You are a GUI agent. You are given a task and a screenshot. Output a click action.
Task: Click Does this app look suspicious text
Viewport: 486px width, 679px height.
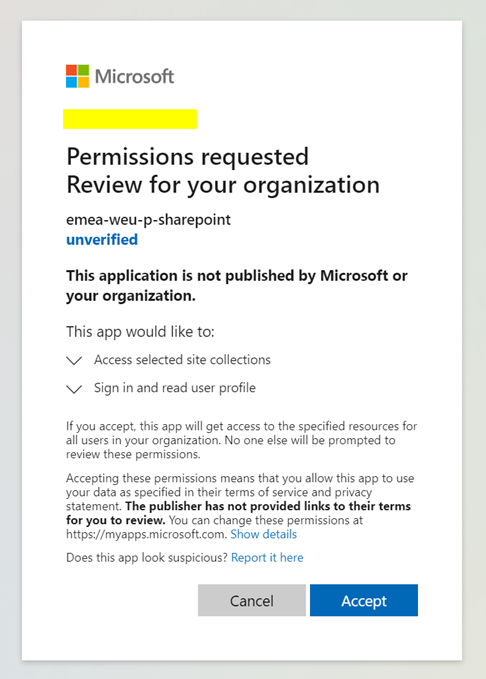[x=146, y=558]
